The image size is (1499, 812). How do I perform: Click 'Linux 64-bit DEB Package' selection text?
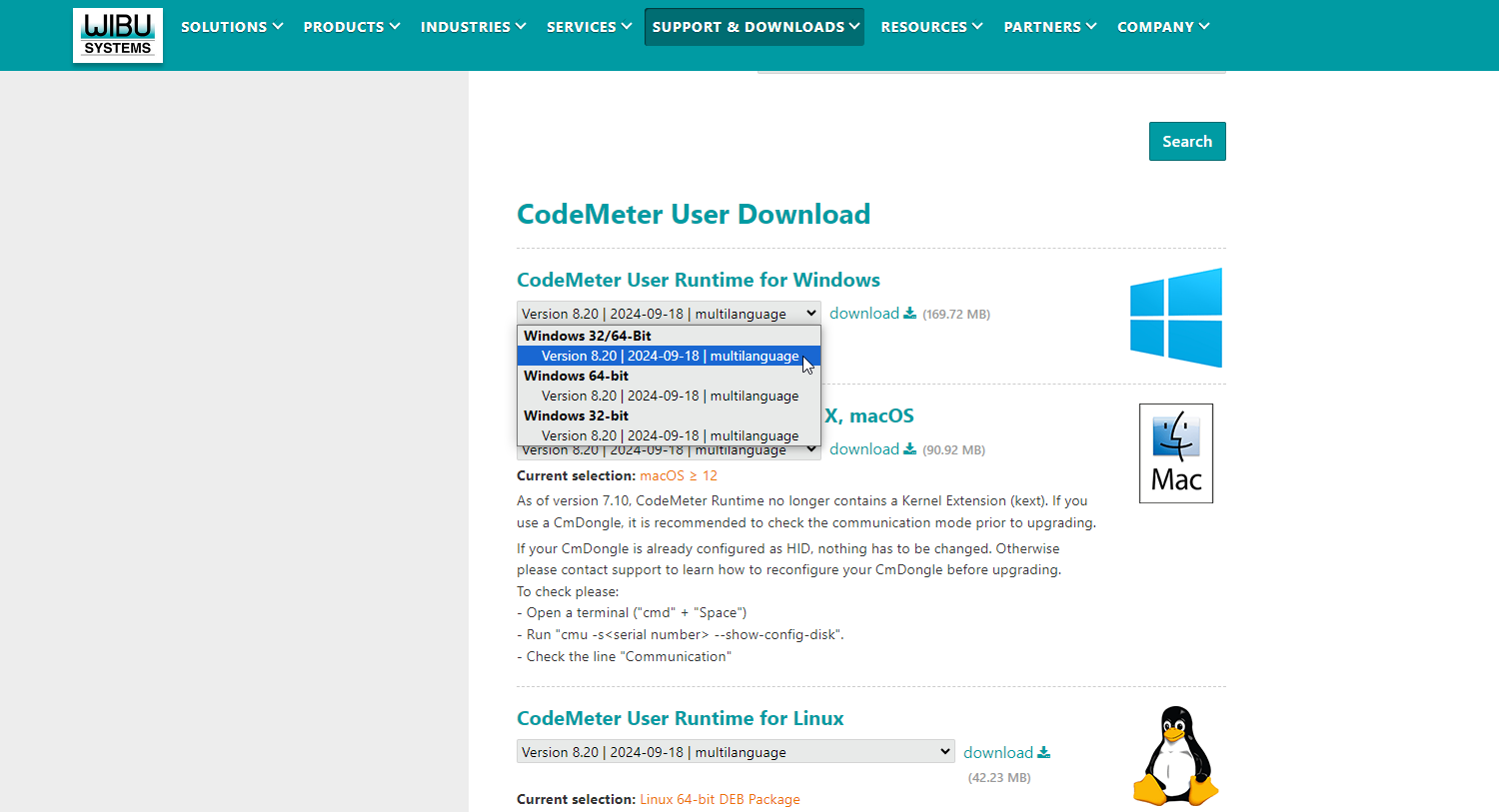tap(720, 800)
